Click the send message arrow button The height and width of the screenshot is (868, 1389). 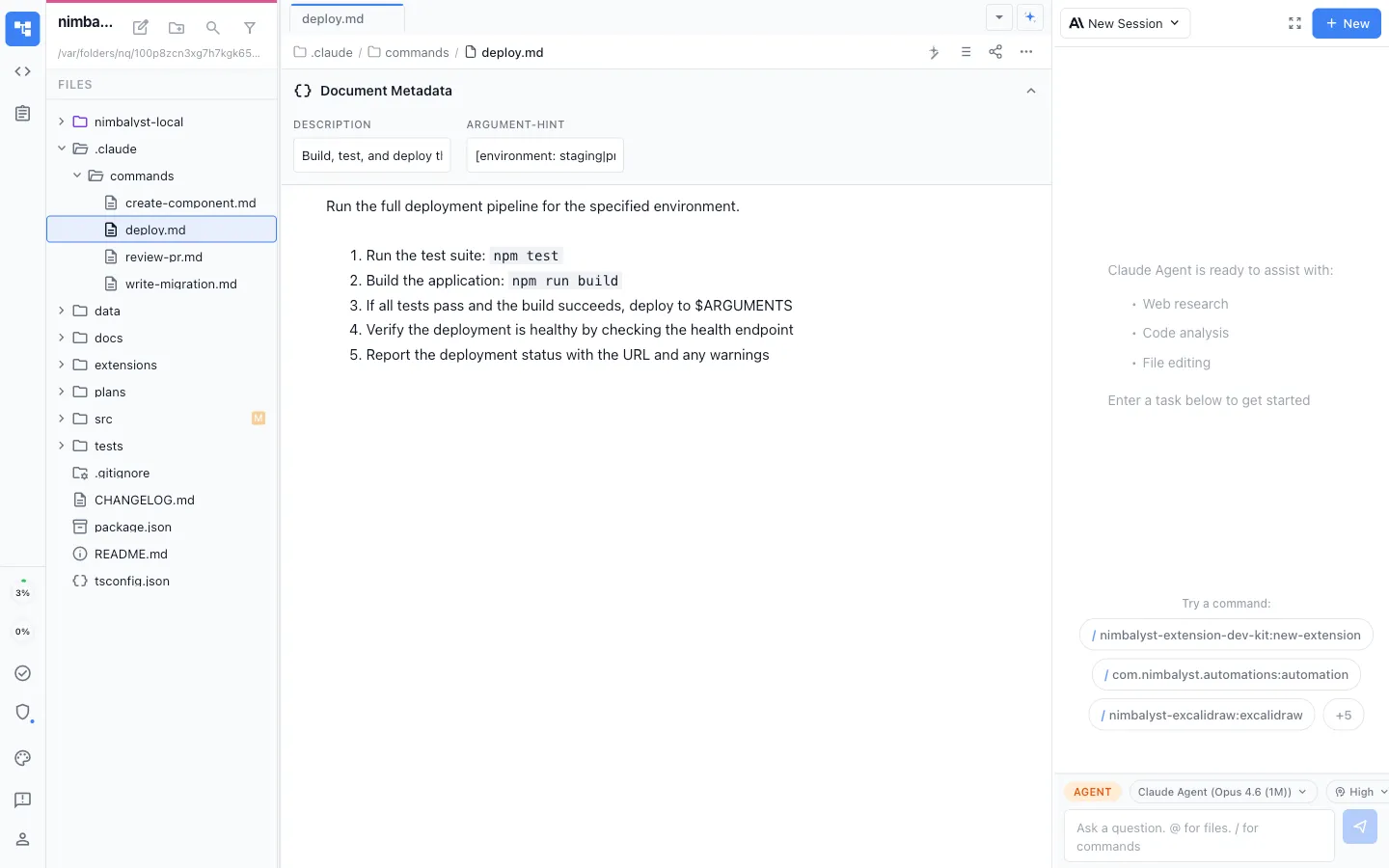coord(1359,827)
